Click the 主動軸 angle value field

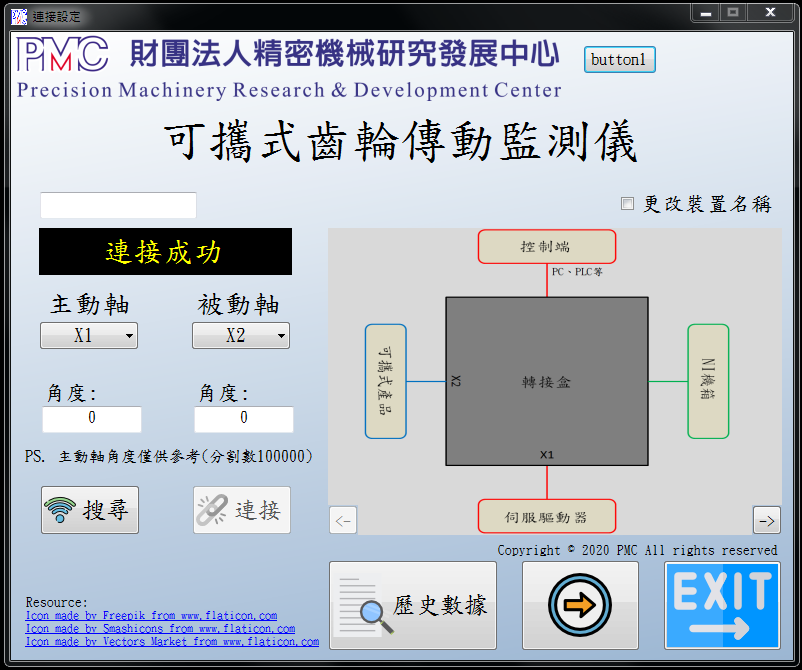tap(92, 419)
